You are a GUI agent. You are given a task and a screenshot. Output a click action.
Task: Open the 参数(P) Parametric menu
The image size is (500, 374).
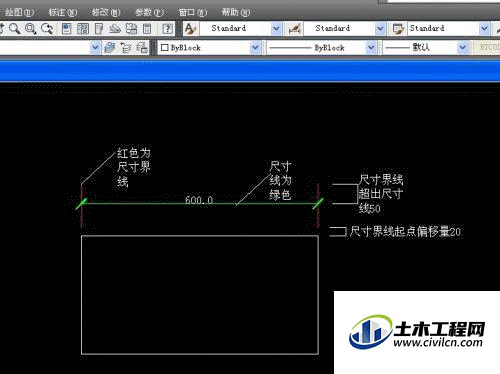(x=149, y=12)
